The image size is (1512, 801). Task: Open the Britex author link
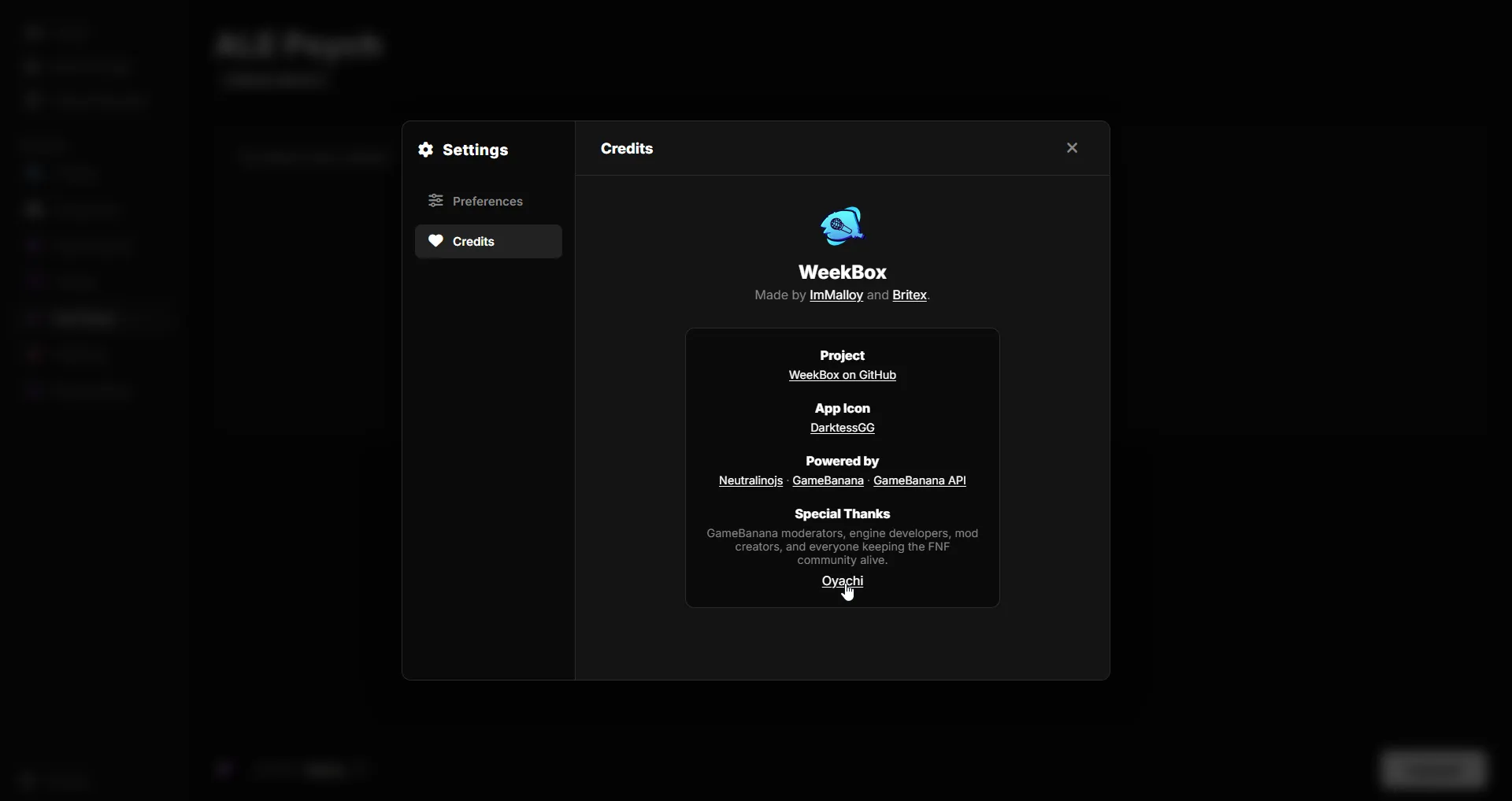pos(910,295)
